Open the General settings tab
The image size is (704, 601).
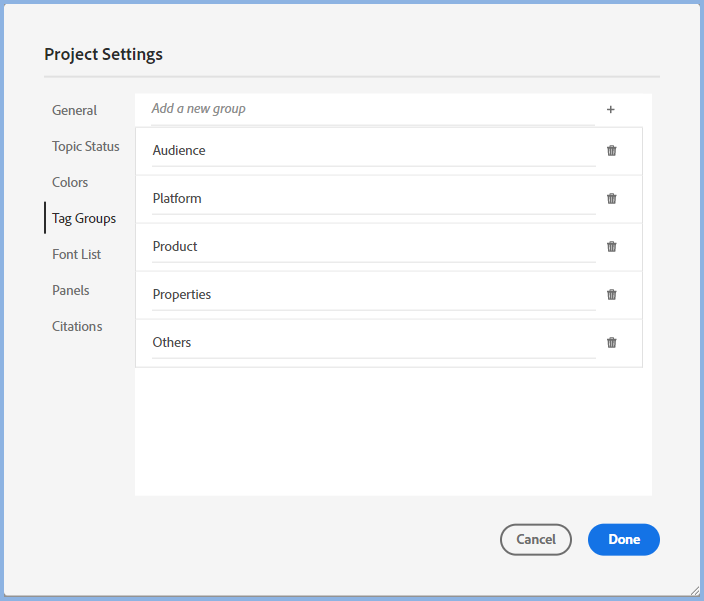[x=75, y=111]
